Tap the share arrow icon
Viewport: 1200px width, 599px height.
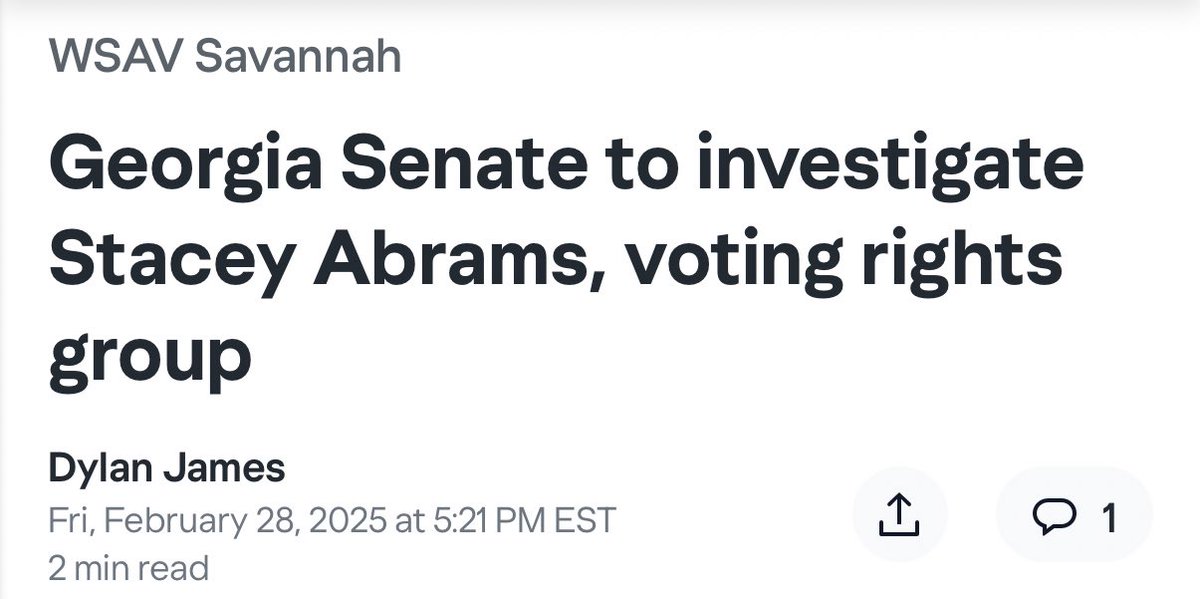coord(899,514)
